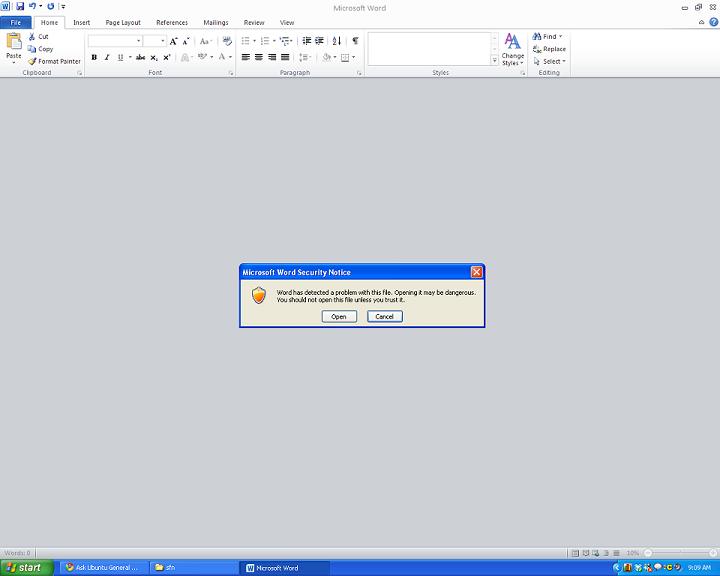The height and width of the screenshot is (576, 720).
Task: Open the Mailings tab
Action: [x=216, y=22]
